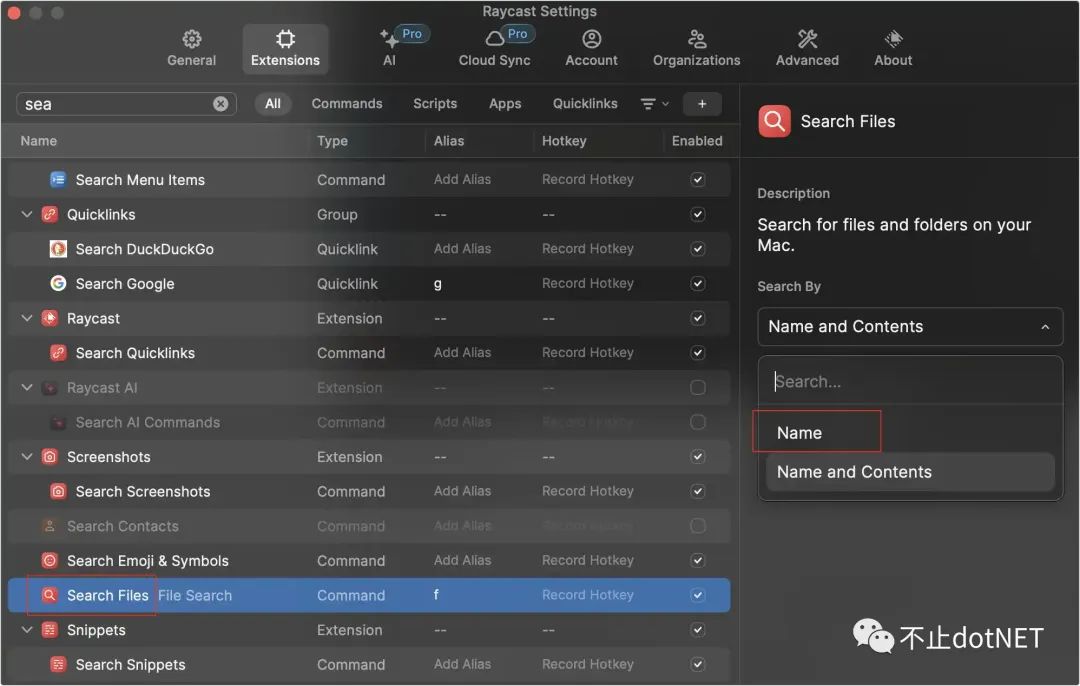Go to the Cloud Sync tab
The image size is (1080, 686).
(x=495, y=48)
